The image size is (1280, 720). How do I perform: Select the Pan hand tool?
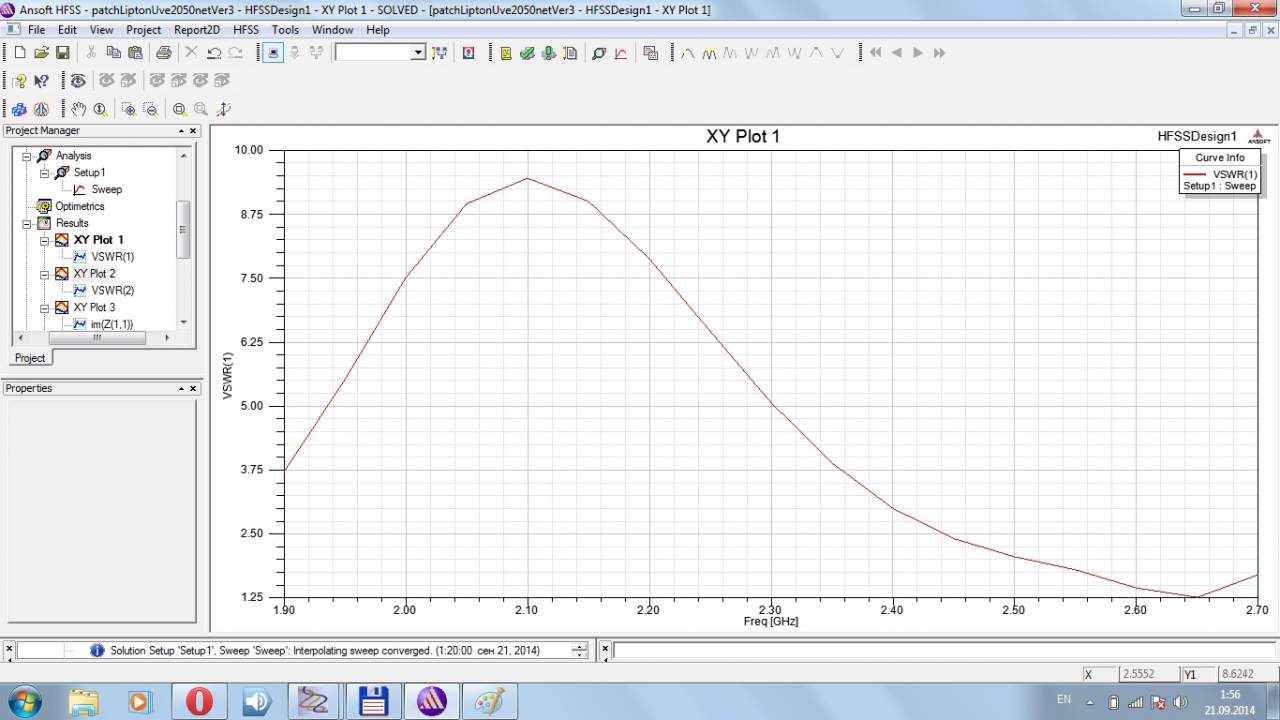78,109
